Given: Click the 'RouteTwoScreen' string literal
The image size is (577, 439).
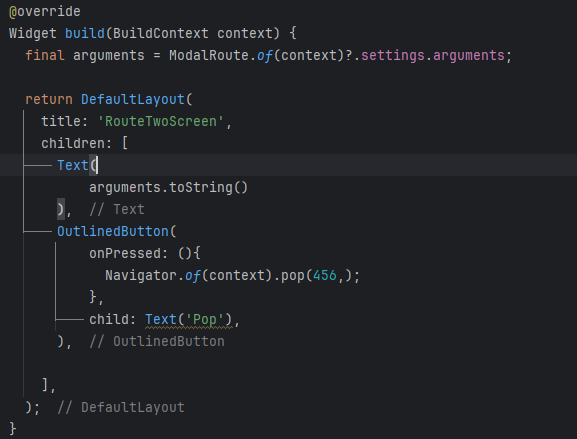Looking at the screenshot, I should pyautogui.click(x=160, y=121).
